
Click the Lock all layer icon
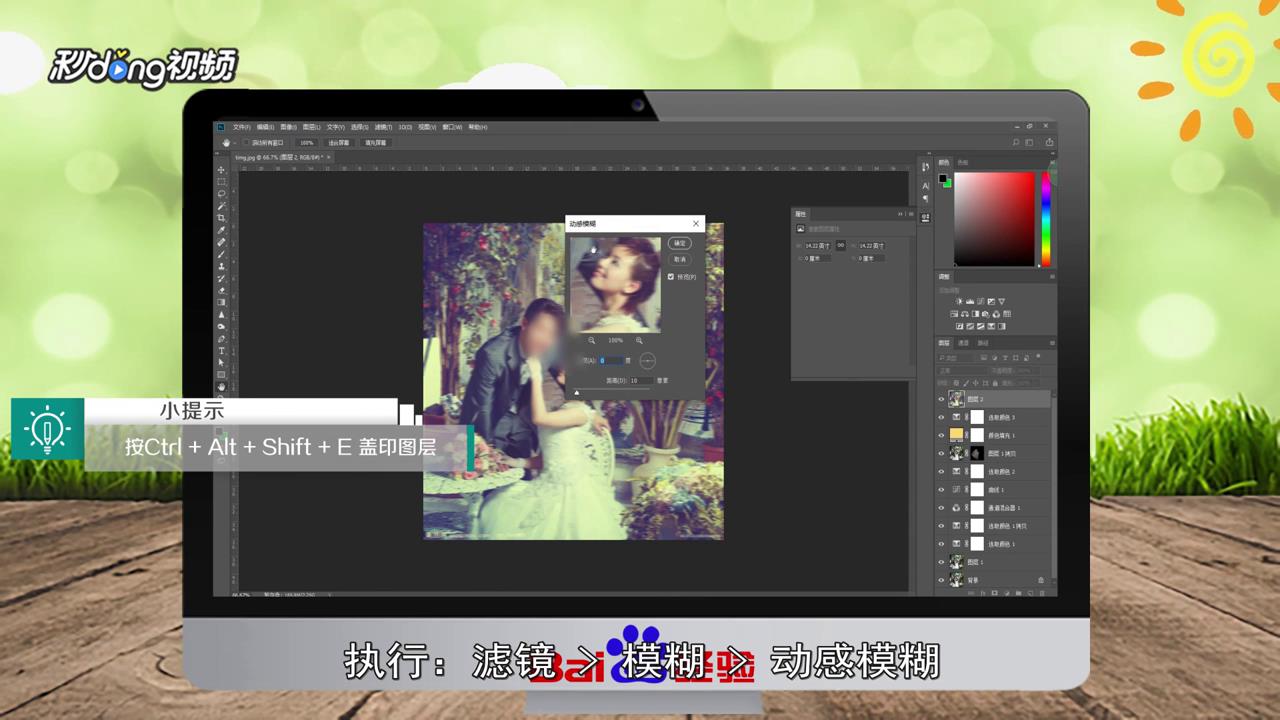(995, 383)
